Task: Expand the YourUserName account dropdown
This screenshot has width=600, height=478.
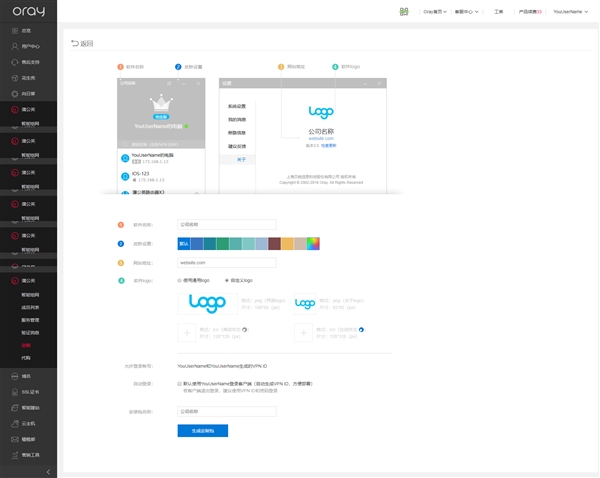Action: tap(570, 12)
